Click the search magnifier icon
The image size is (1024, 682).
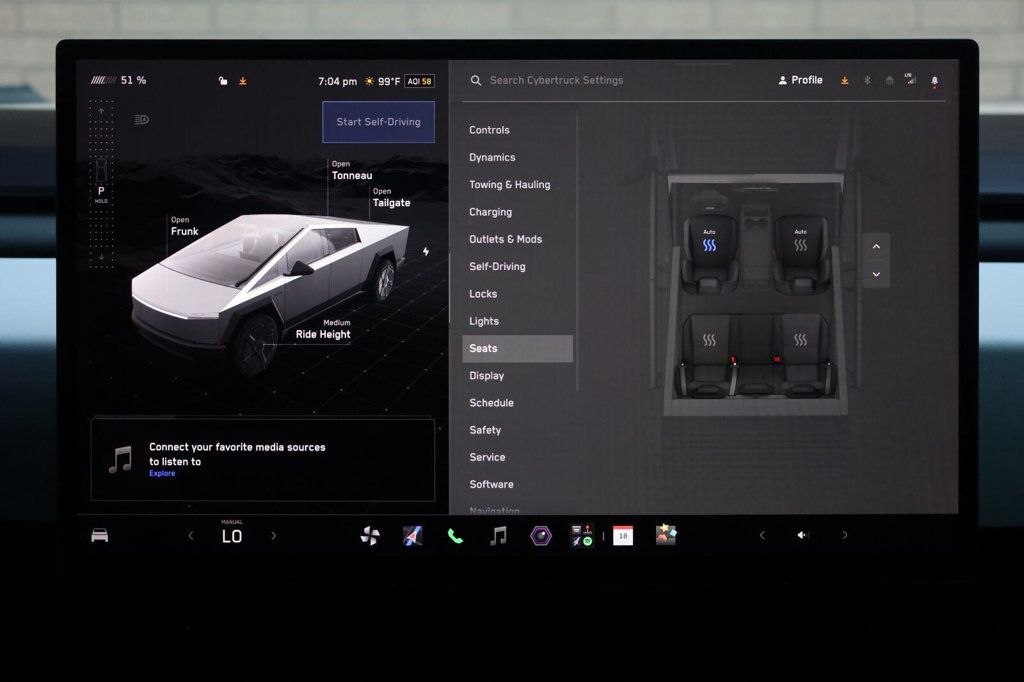coord(476,80)
